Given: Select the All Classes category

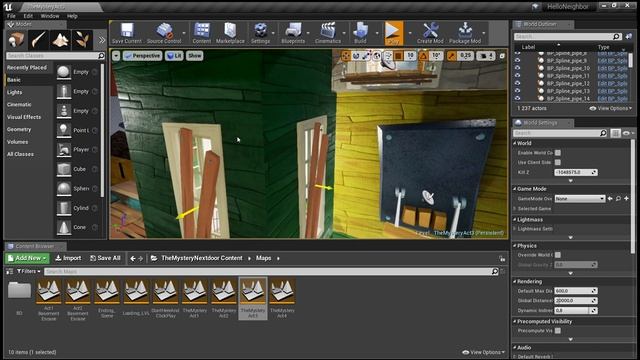Looking at the screenshot, I should coord(20,154).
